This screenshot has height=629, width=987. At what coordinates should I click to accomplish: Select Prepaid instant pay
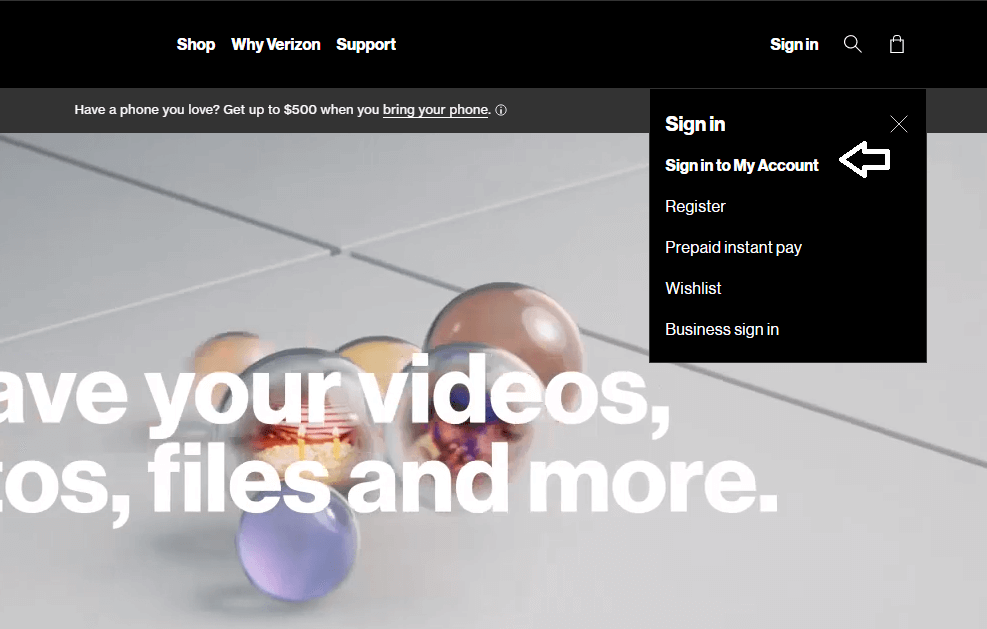click(733, 247)
